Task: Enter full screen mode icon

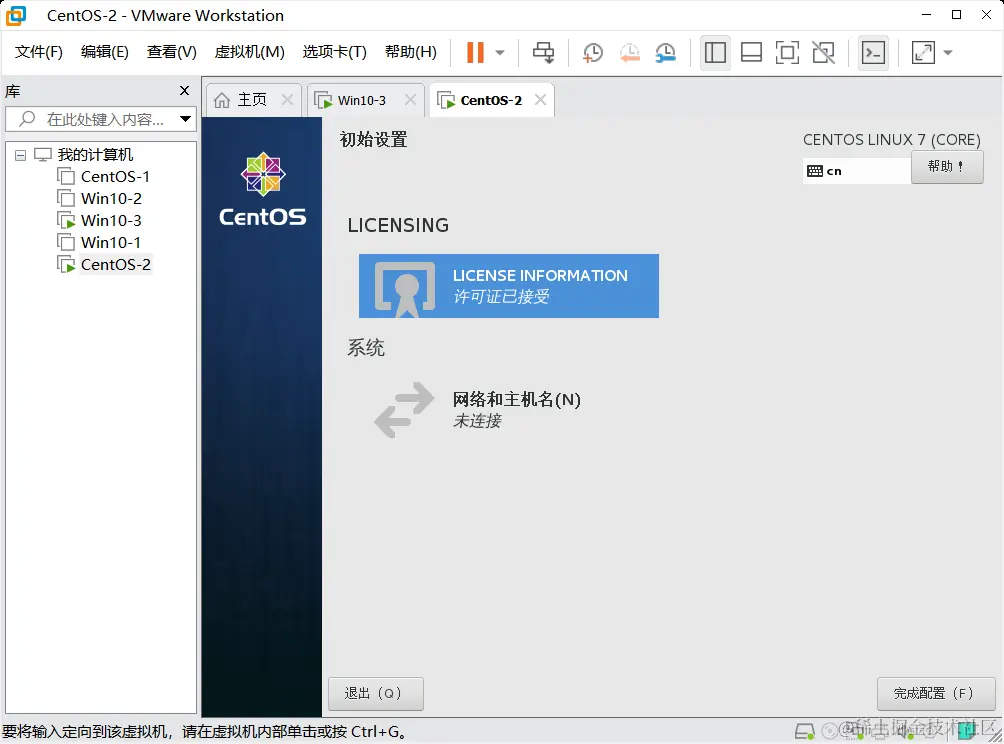Action: (787, 53)
